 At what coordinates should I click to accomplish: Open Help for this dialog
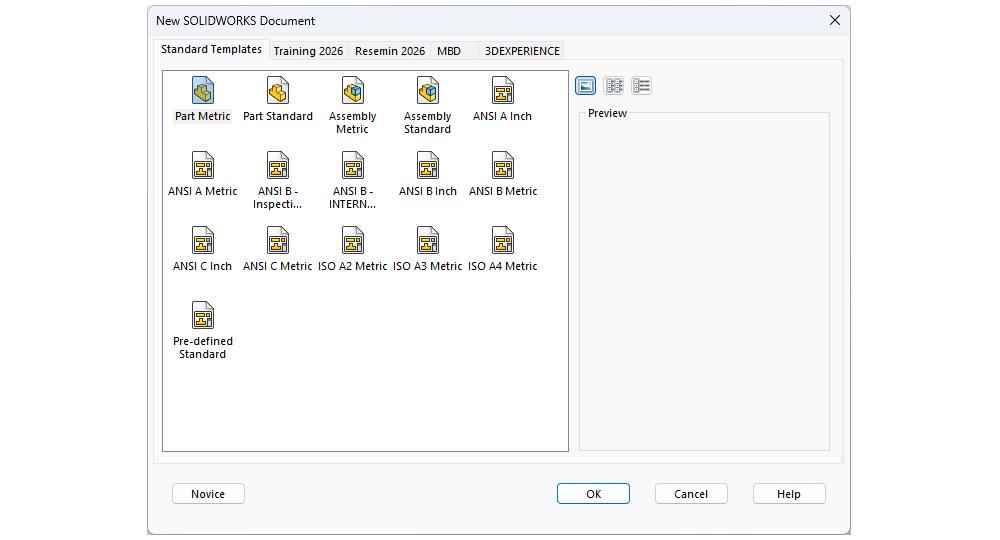tap(789, 493)
